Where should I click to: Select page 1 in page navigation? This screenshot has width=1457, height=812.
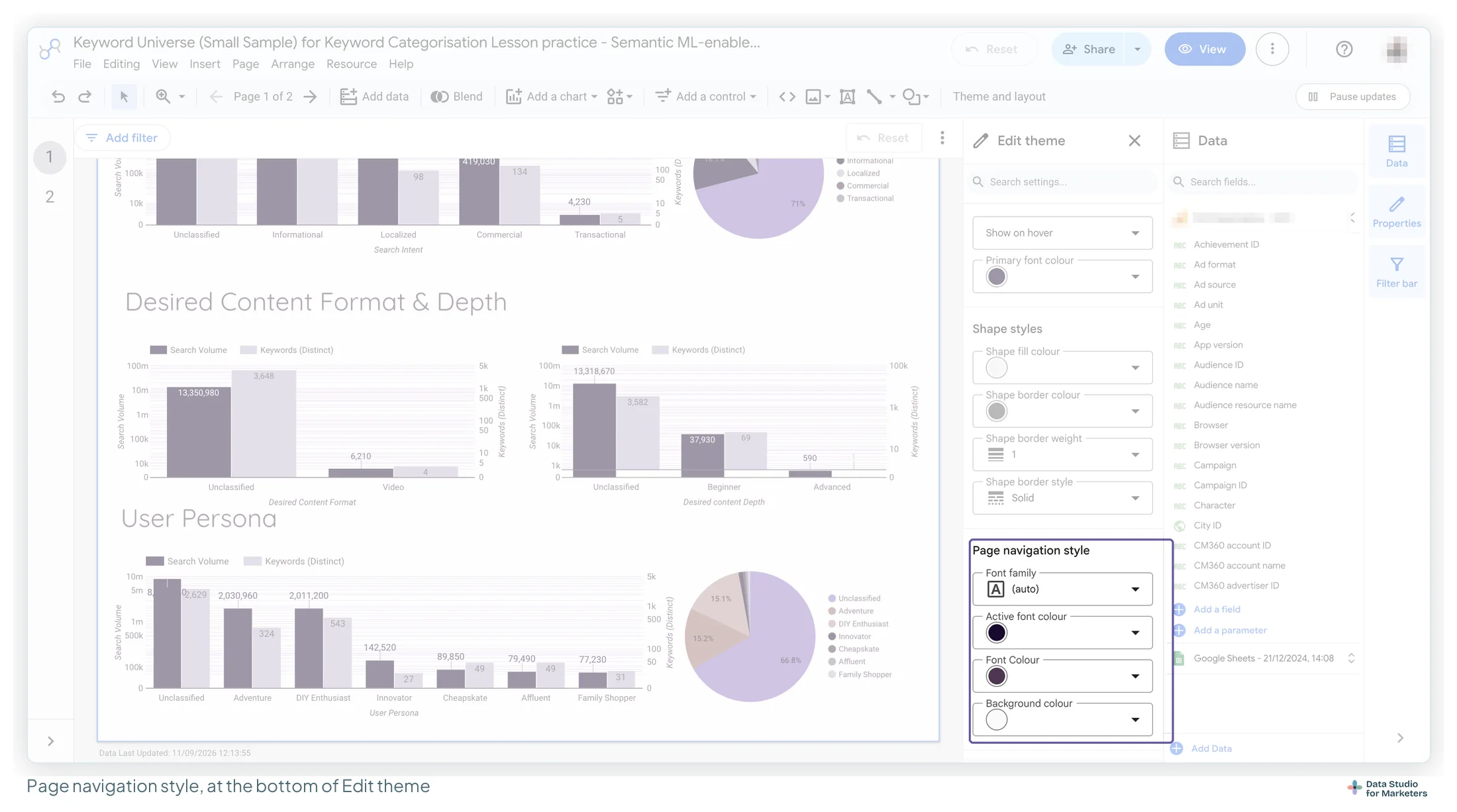(49, 157)
